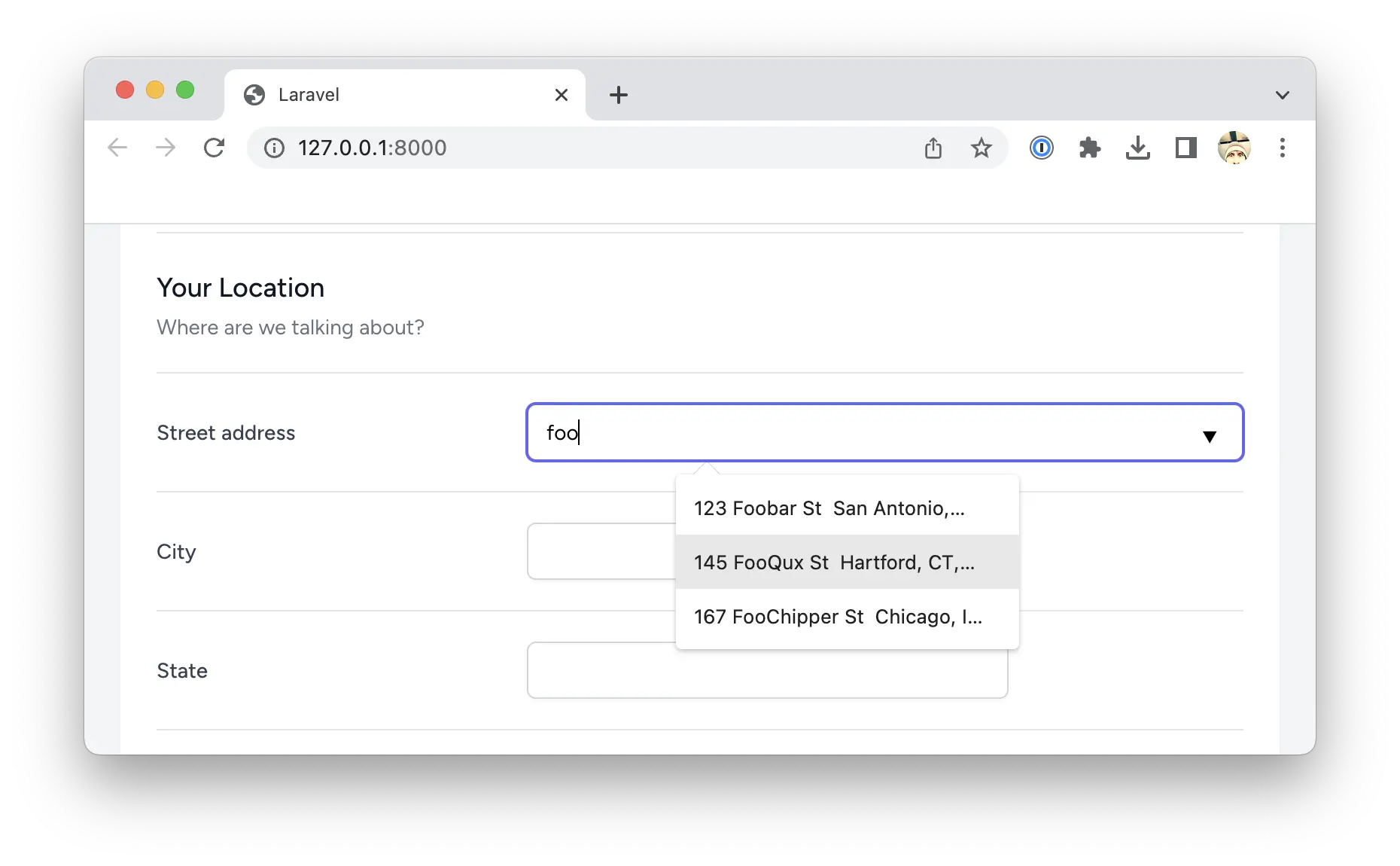The image size is (1400, 866).
Task: Open the tab search chevron
Action: pos(1282,95)
